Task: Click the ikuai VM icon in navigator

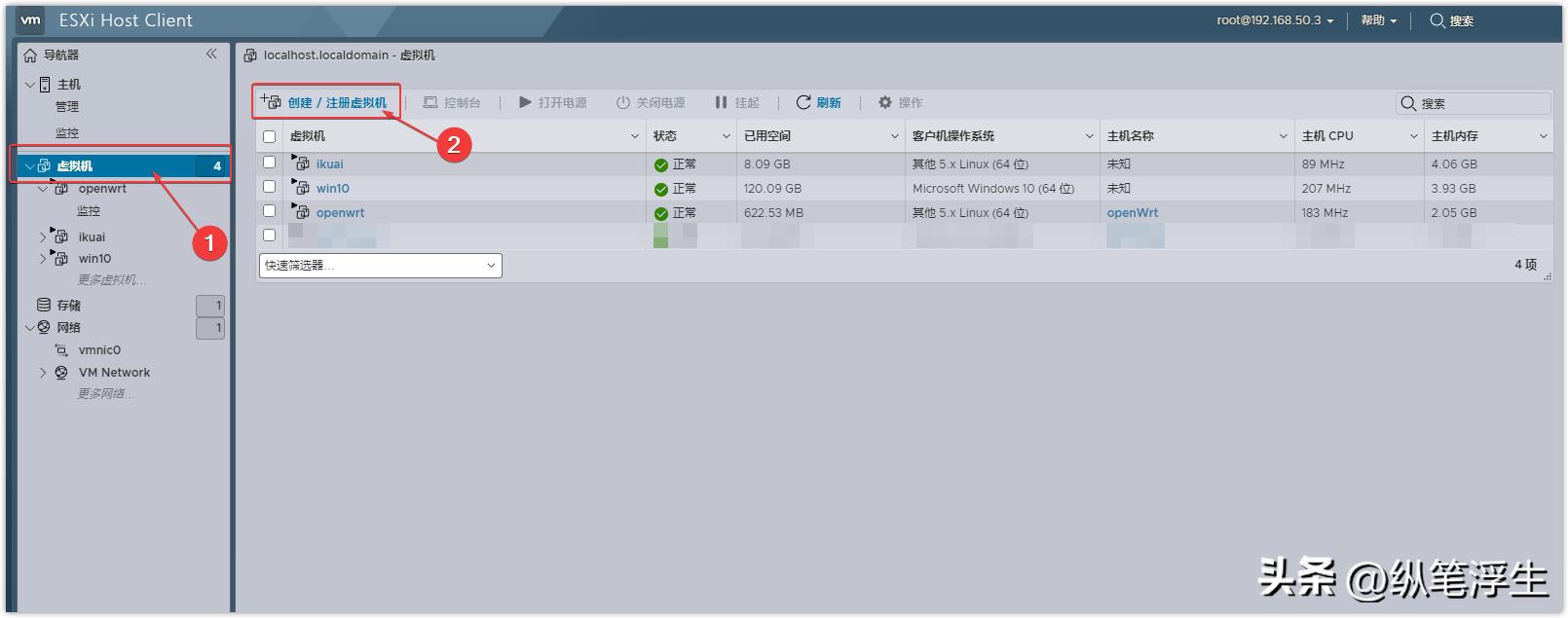Action: (x=60, y=236)
